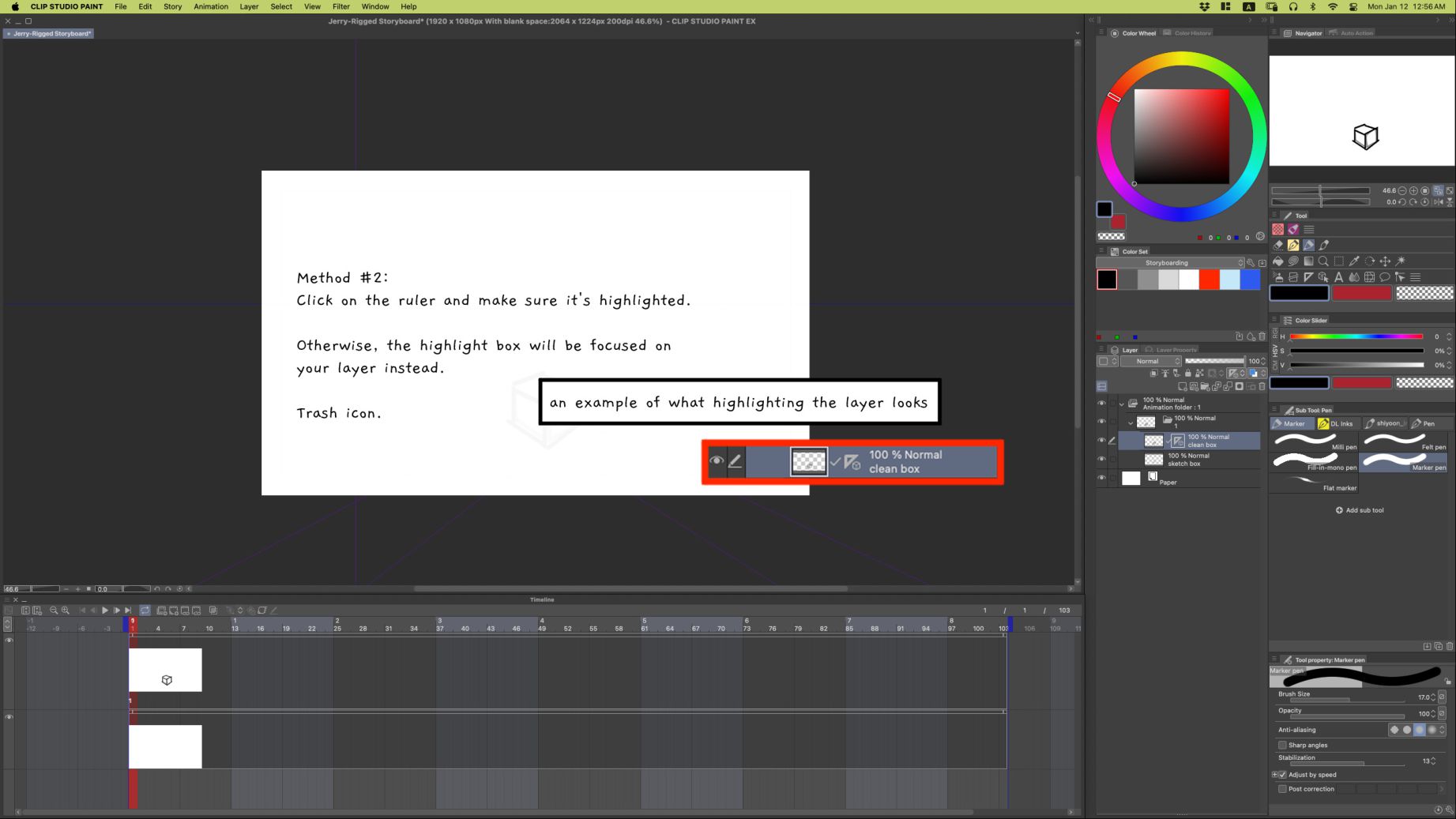Go to the next frame in Timeline
Screen dimensions: 1456x819
pyautogui.click(x=116, y=610)
